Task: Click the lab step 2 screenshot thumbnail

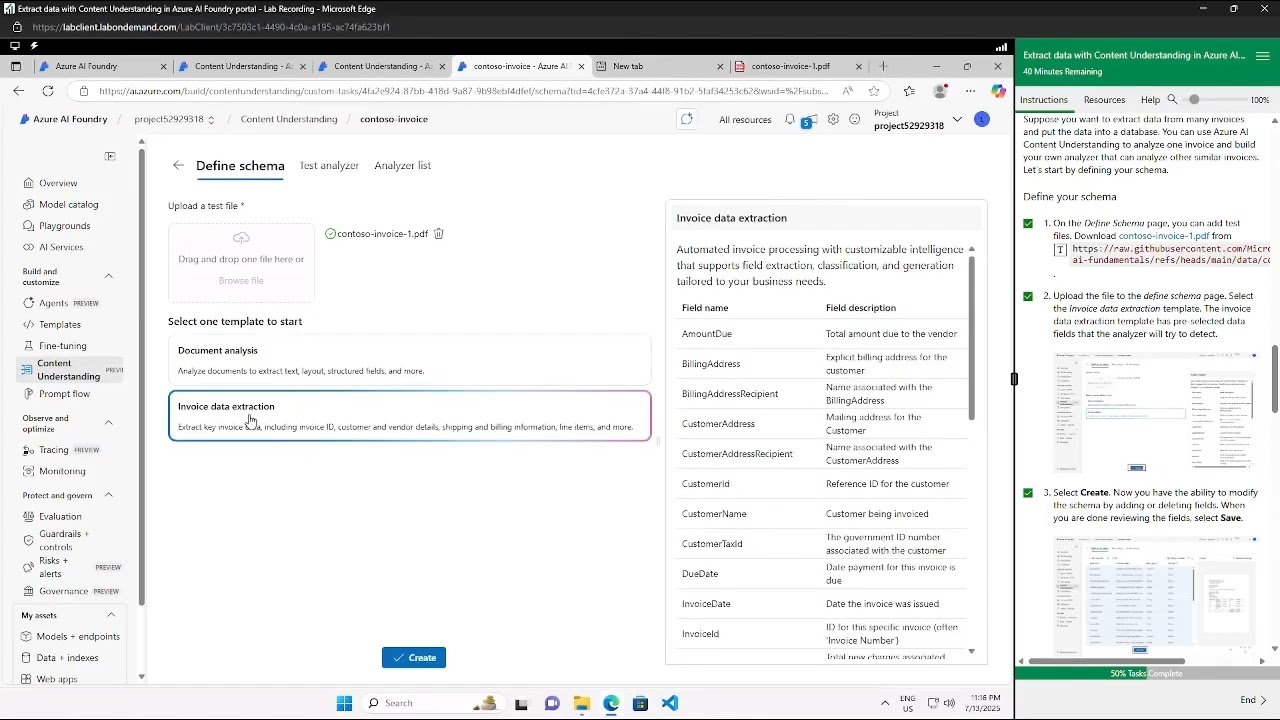Action: coord(1156,412)
